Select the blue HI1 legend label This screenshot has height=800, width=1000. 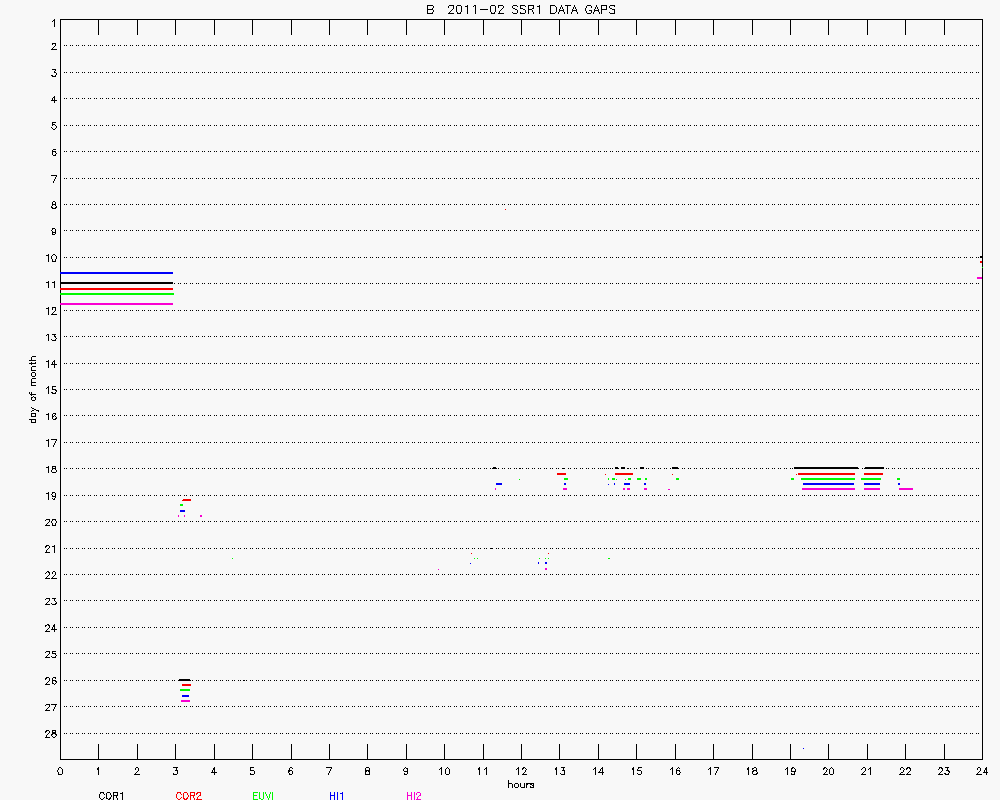[x=336, y=796]
